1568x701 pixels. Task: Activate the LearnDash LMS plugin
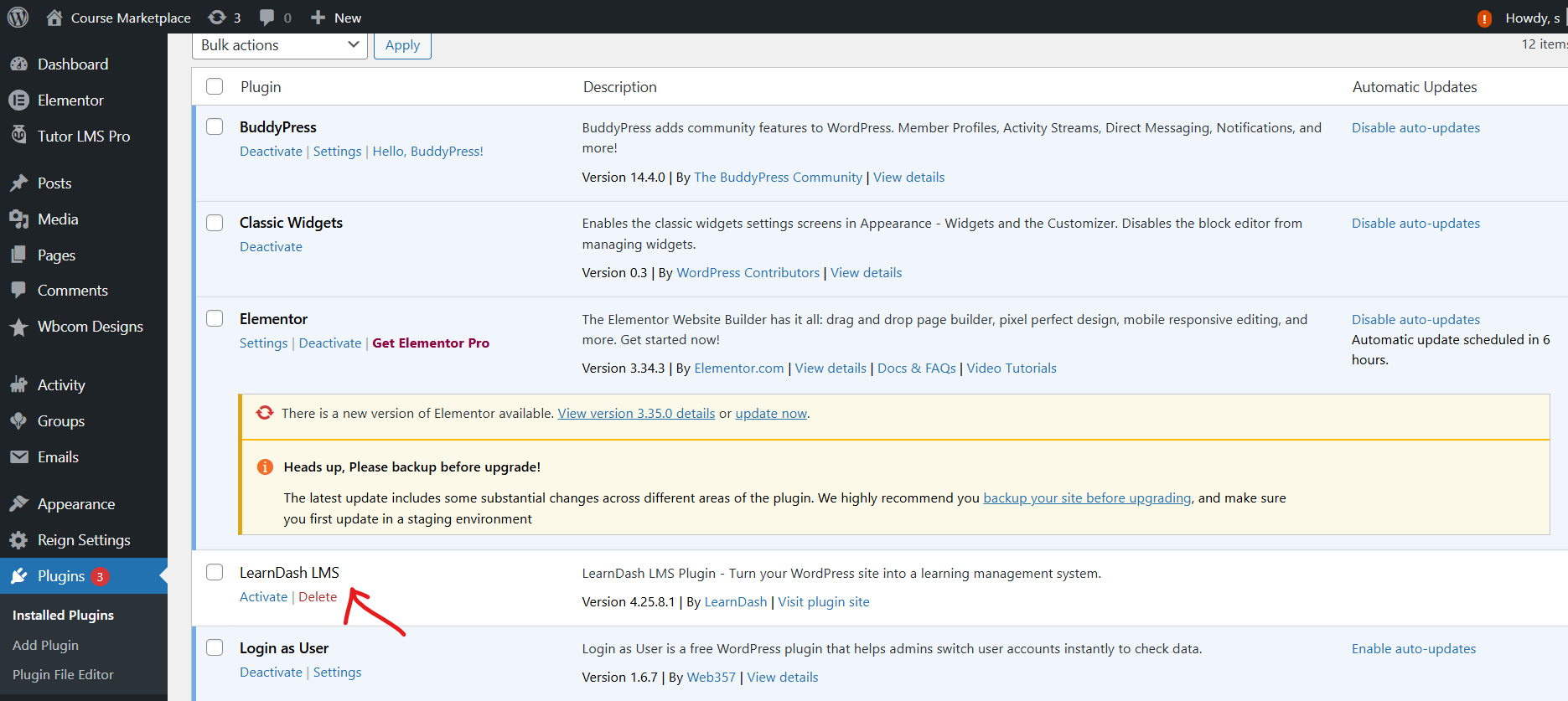click(x=263, y=597)
